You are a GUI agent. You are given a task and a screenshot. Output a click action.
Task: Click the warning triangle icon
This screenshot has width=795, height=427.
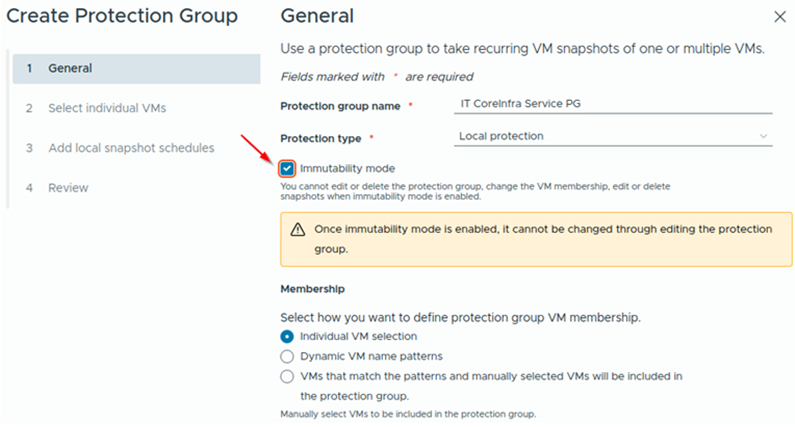pyautogui.click(x=298, y=229)
